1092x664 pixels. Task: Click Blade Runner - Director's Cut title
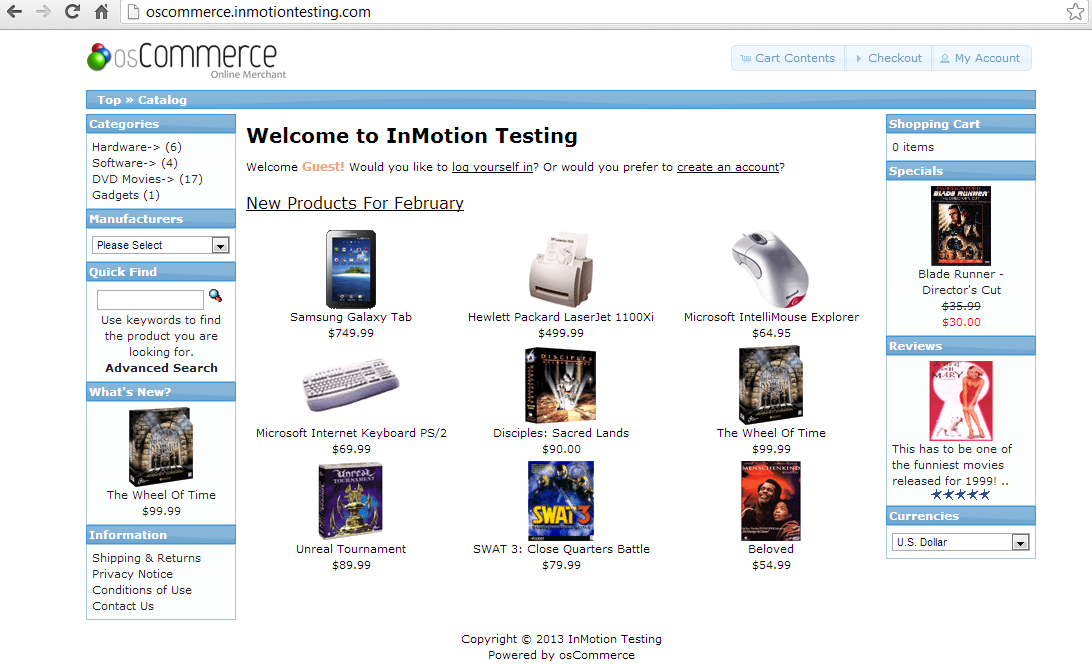pyautogui.click(x=961, y=282)
